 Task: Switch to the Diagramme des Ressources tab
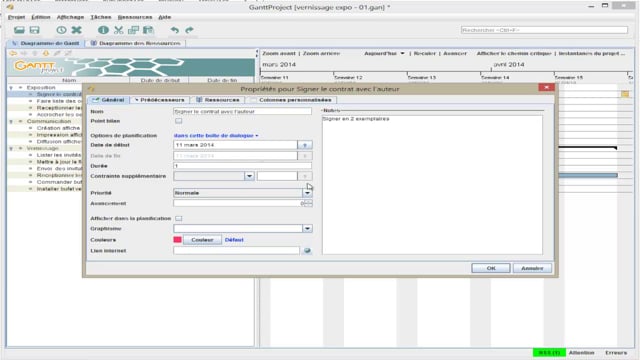tap(136, 43)
